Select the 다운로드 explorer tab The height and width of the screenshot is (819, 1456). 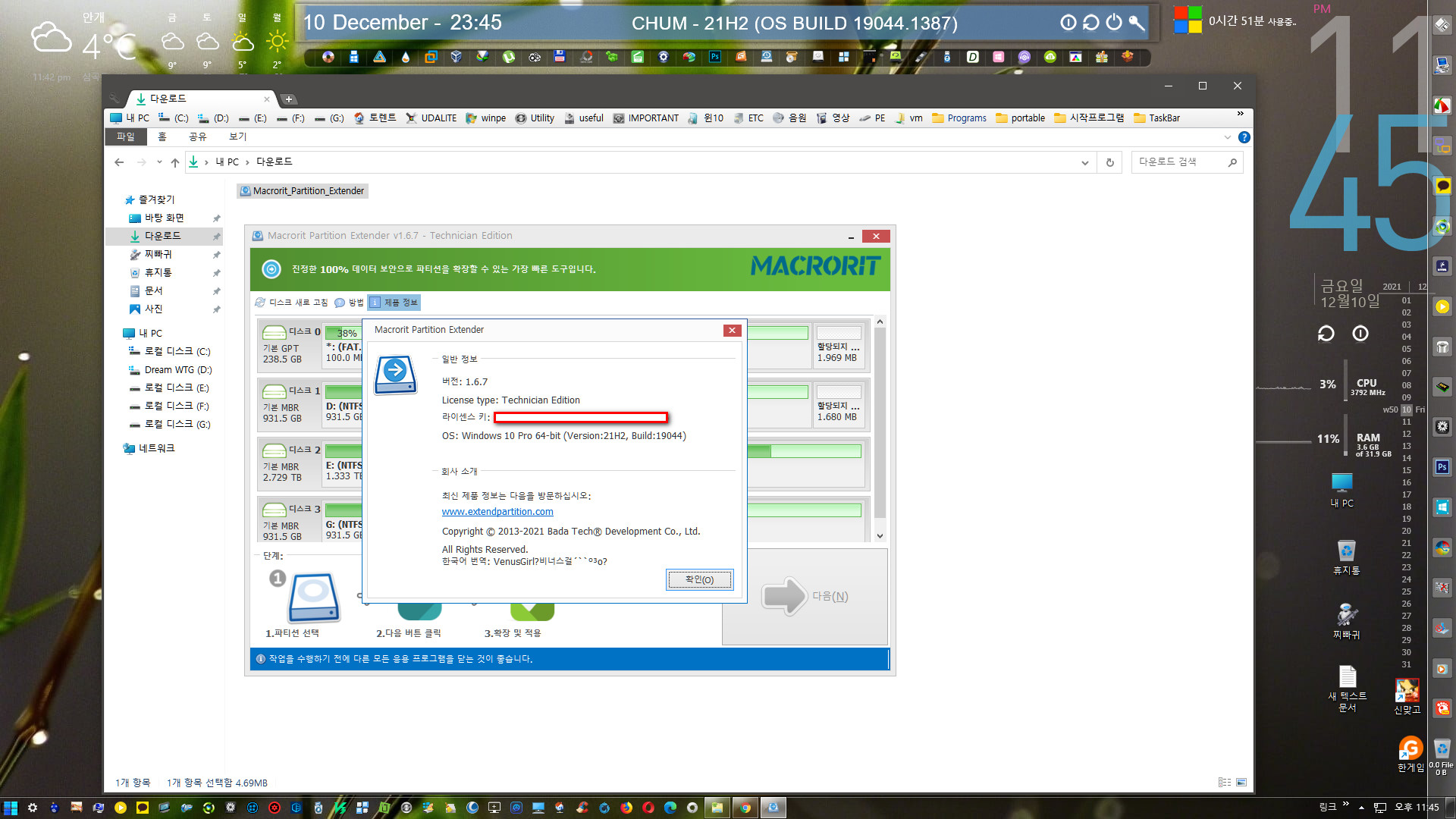201,99
